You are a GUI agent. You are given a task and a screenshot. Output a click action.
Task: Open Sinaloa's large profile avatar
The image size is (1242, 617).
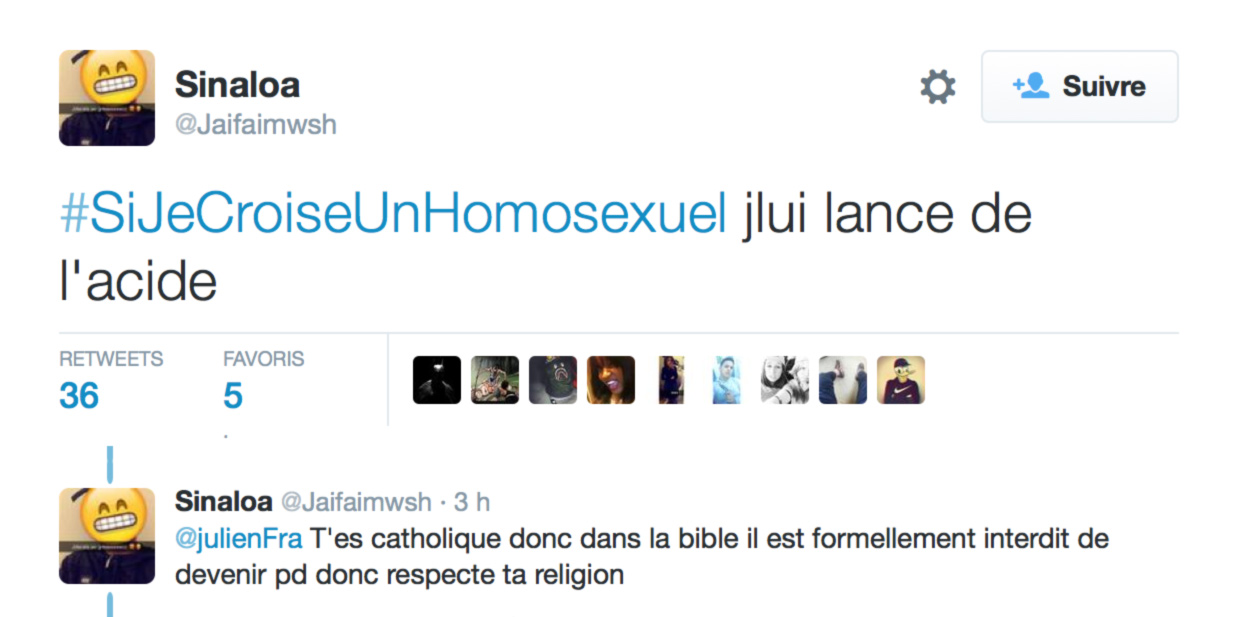coord(107,98)
